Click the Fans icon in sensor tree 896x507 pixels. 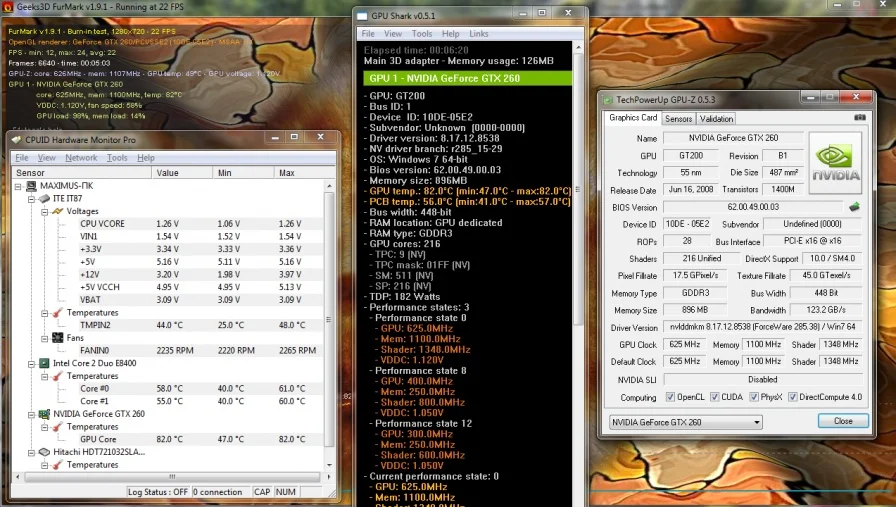(57, 338)
